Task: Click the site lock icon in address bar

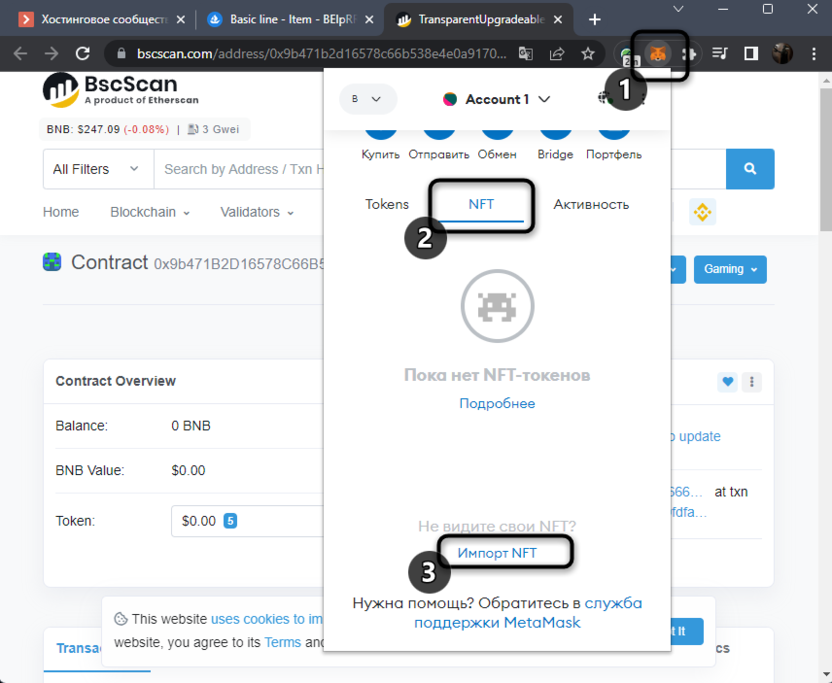Action: pyautogui.click(x=121, y=54)
